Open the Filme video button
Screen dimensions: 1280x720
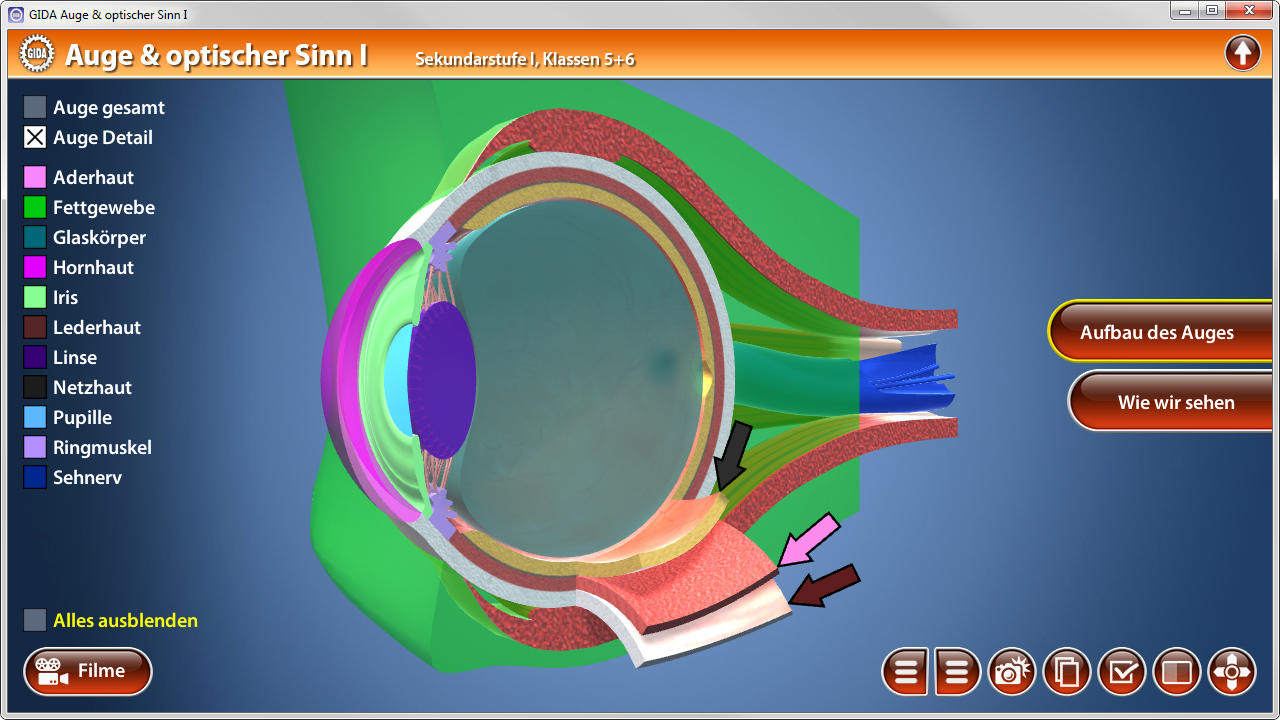pyautogui.click(x=88, y=671)
